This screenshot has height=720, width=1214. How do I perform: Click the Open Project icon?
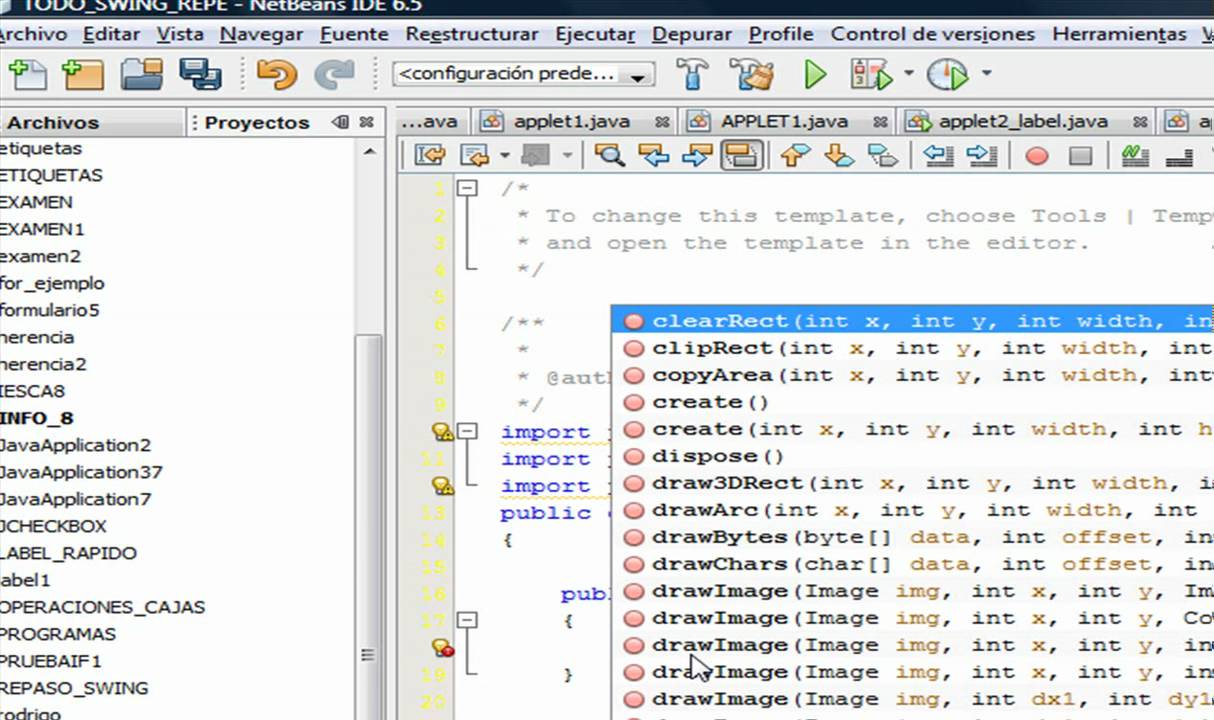[x=141, y=75]
